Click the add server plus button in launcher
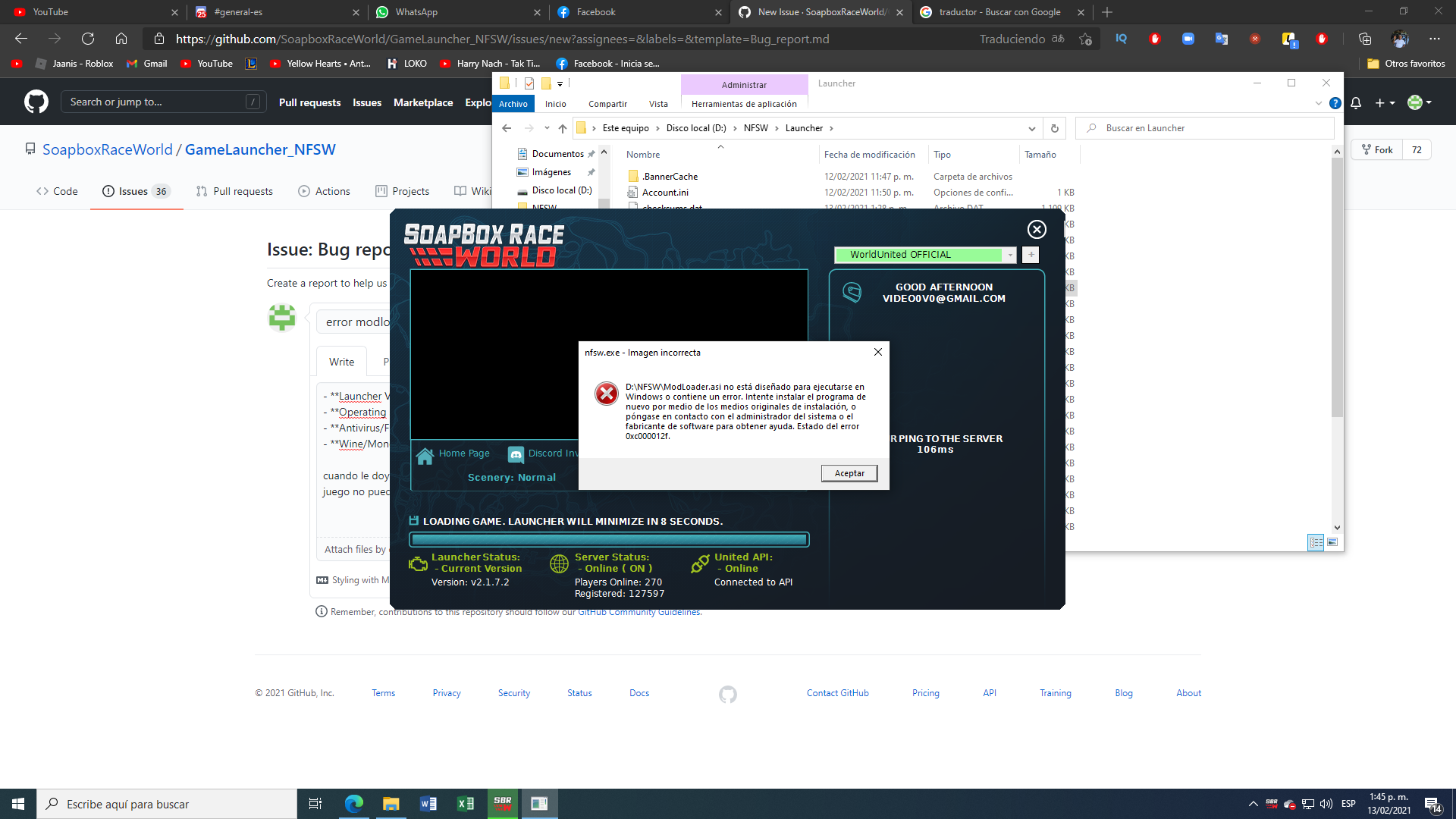The width and height of the screenshot is (1456, 819). 1031,255
